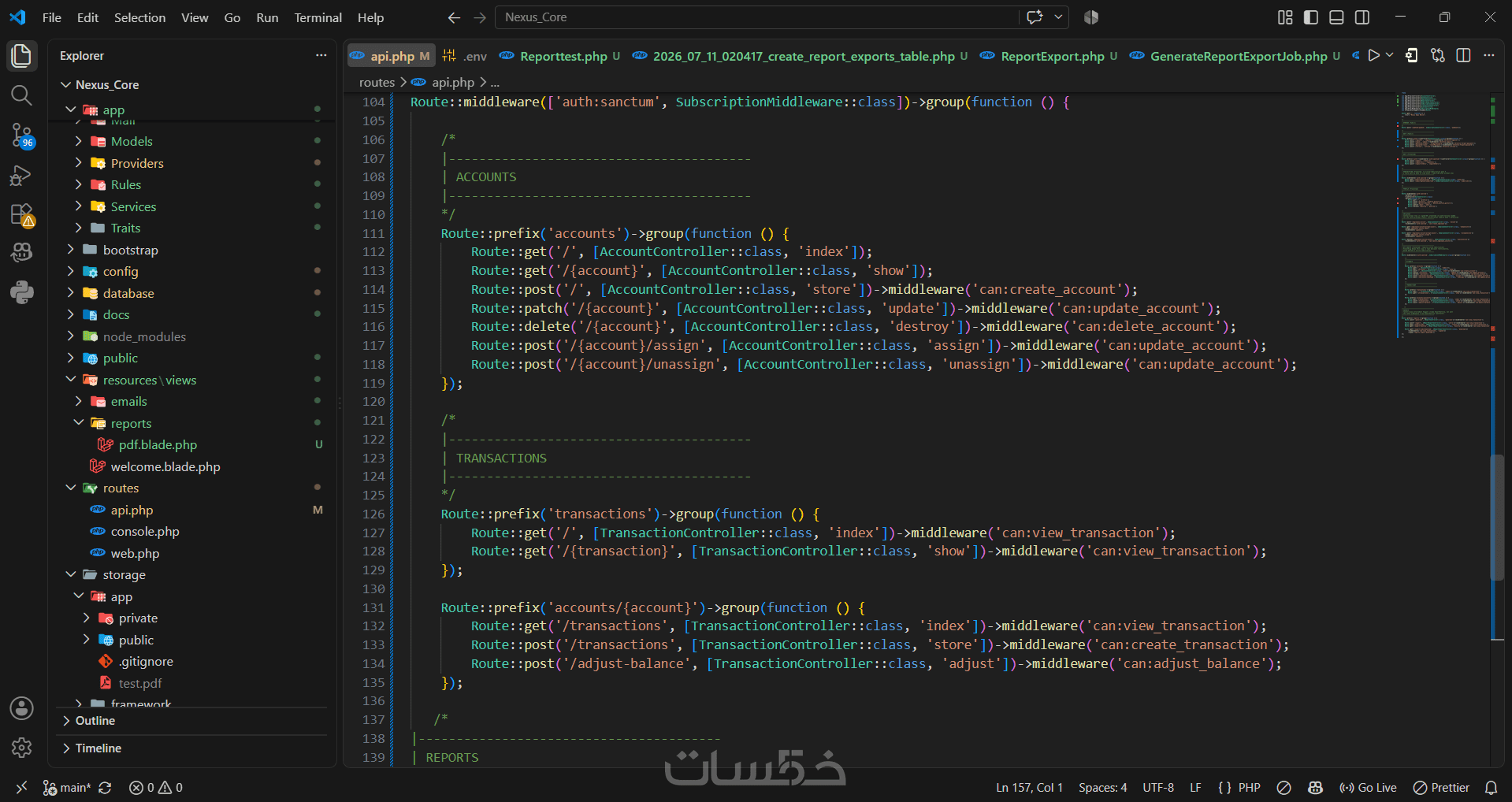Open the editor's More Actions ellipsis
The image size is (1512, 802).
tap(1489, 55)
